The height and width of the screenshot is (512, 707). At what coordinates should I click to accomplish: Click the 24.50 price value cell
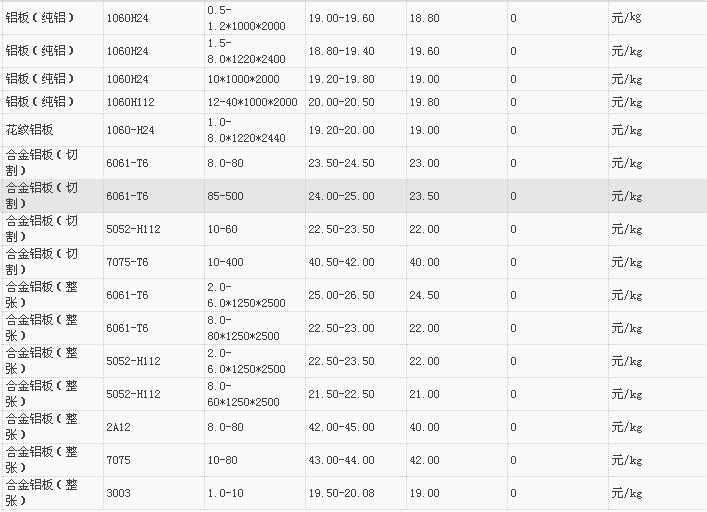pyautogui.click(x=424, y=295)
